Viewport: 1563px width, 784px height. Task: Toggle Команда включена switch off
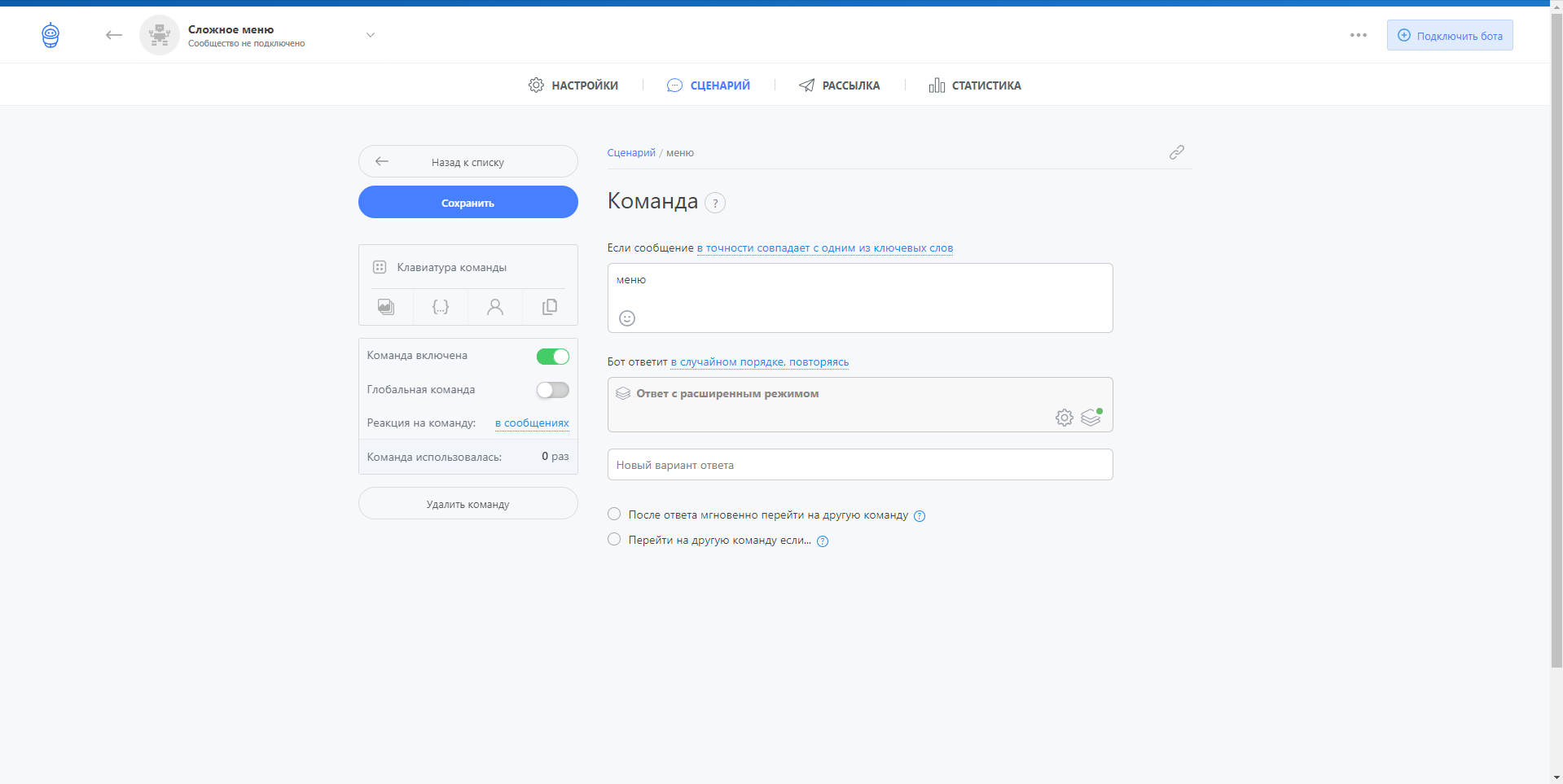point(553,357)
